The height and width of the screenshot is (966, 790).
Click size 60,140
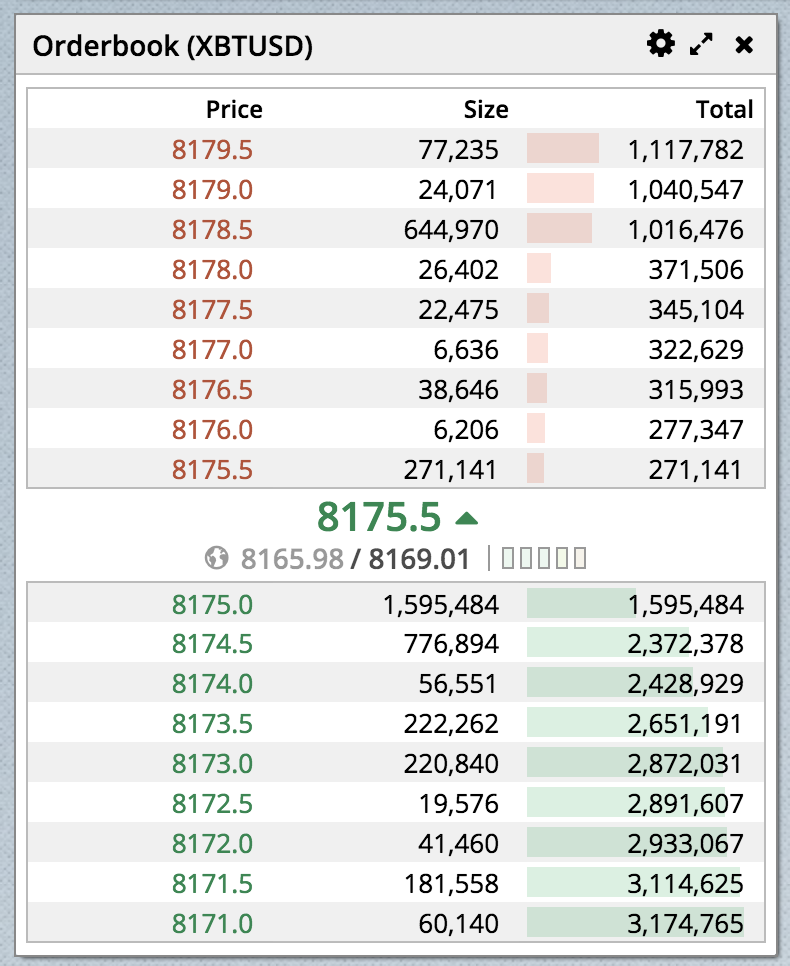coord(458,925)
